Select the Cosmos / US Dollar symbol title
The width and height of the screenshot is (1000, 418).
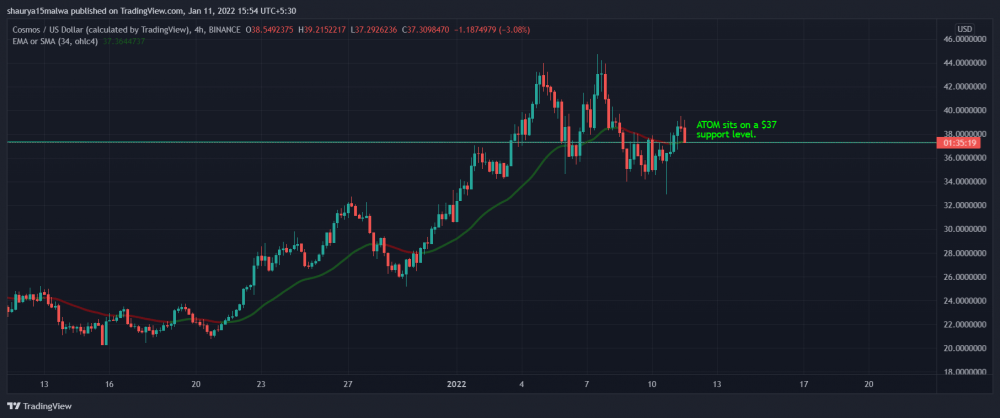tap(99, 30)
